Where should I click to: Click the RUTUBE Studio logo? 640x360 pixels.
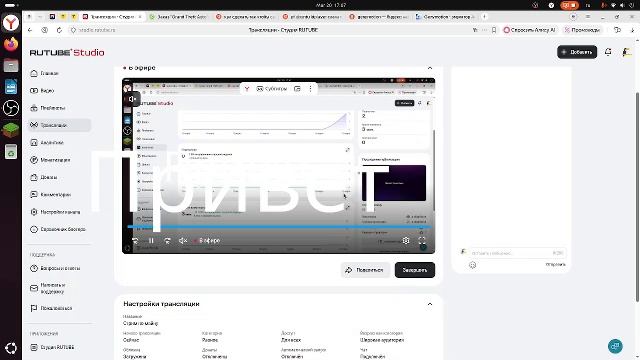pos(67,53)
